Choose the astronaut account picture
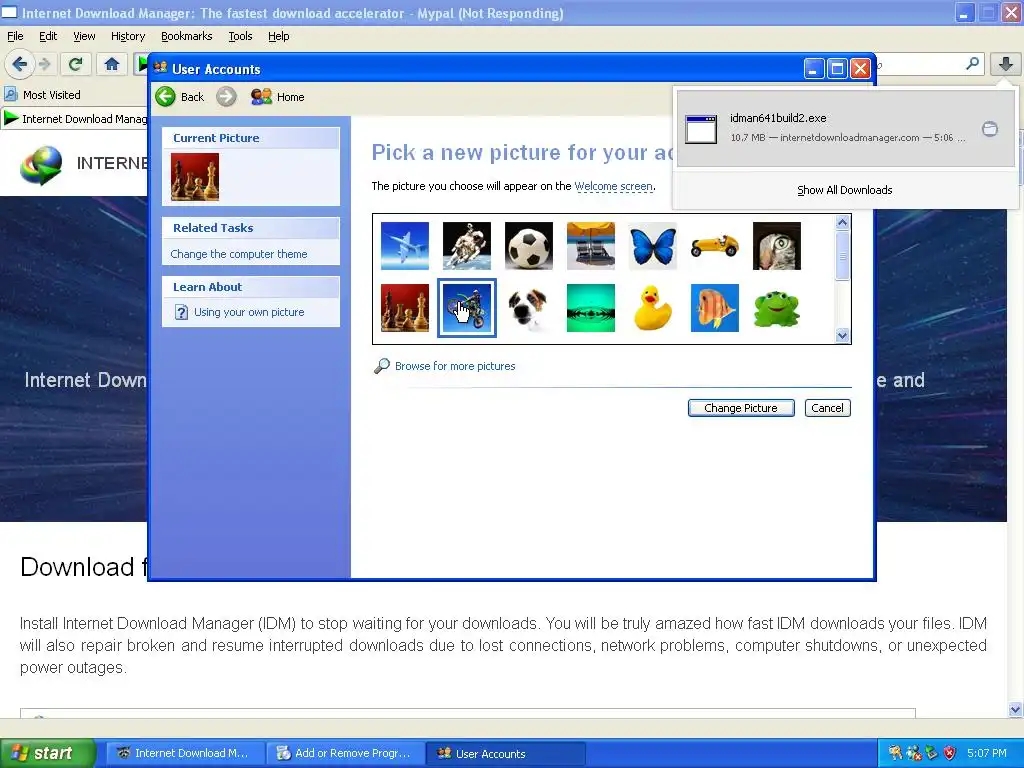Screen dimensions: 1024x768 pos(466,246)
